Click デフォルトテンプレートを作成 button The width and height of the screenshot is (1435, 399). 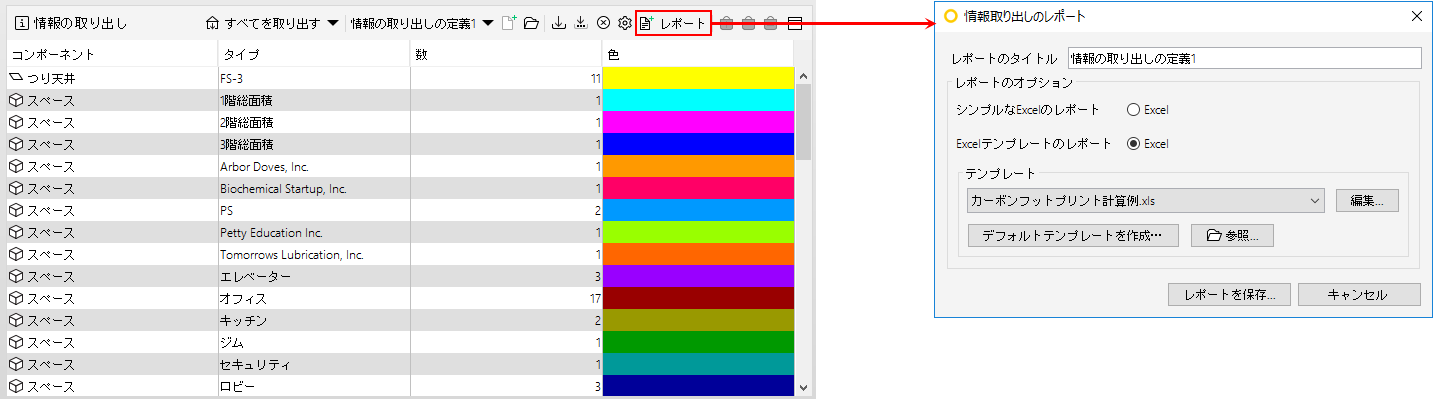point(1074,236)
